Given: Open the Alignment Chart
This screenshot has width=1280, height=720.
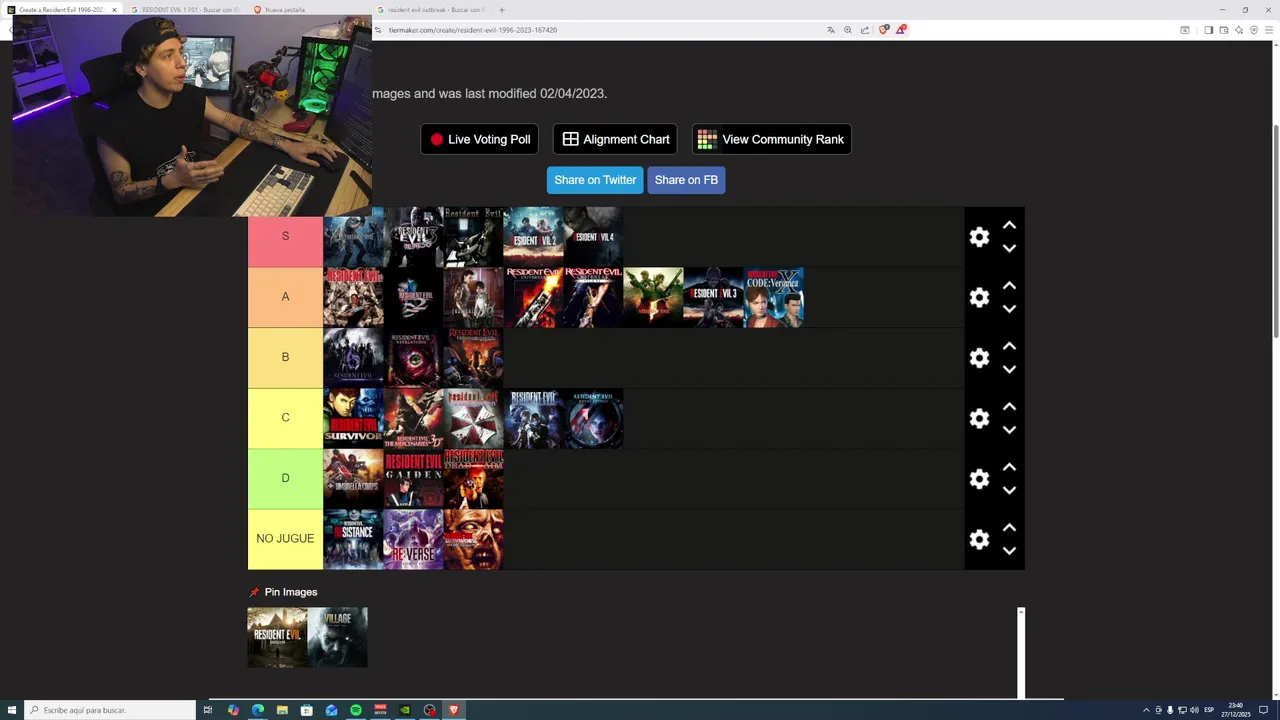Looking at the screenshot, I should pos(615,139).
